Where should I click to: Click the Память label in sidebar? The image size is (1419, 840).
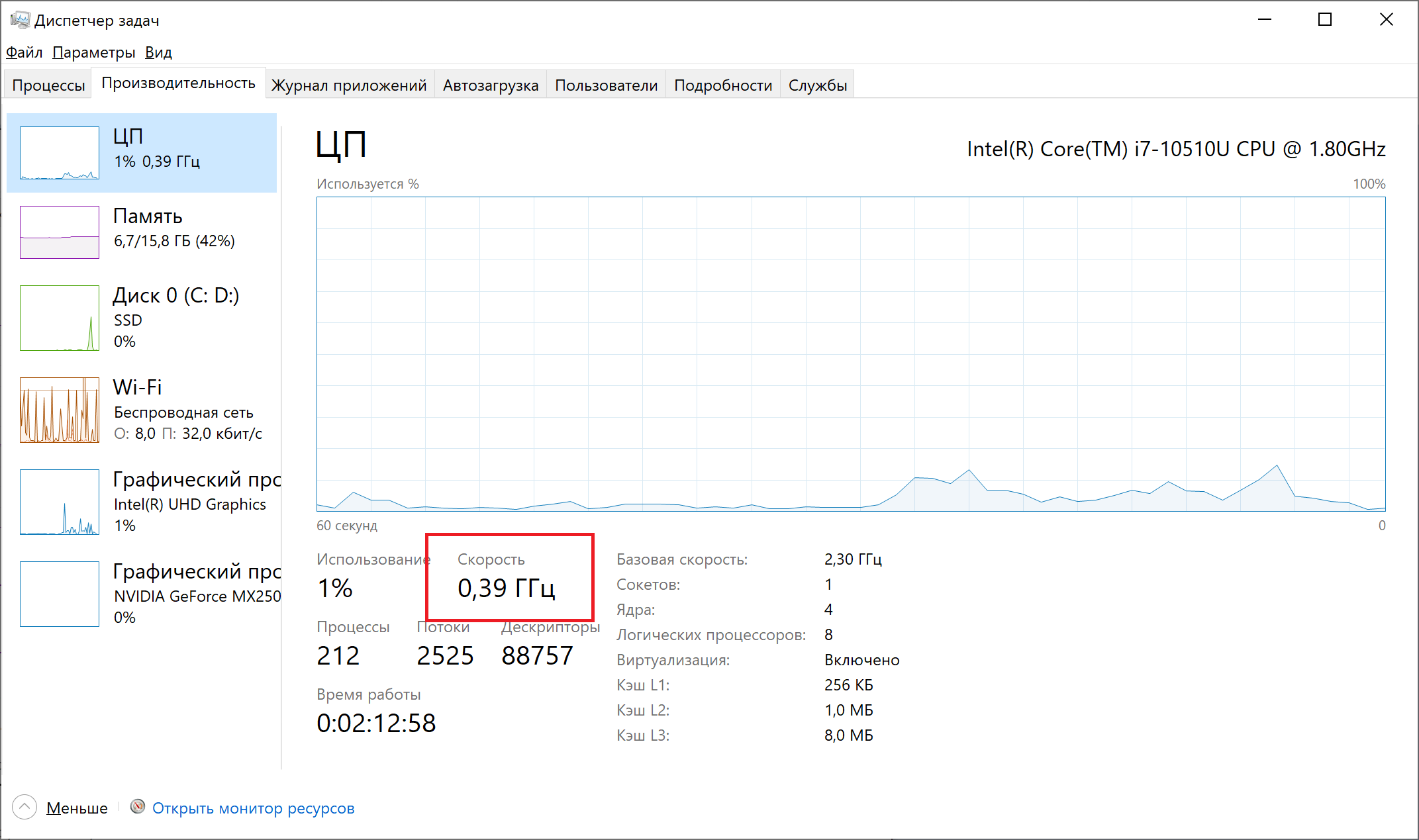(148, 216)
